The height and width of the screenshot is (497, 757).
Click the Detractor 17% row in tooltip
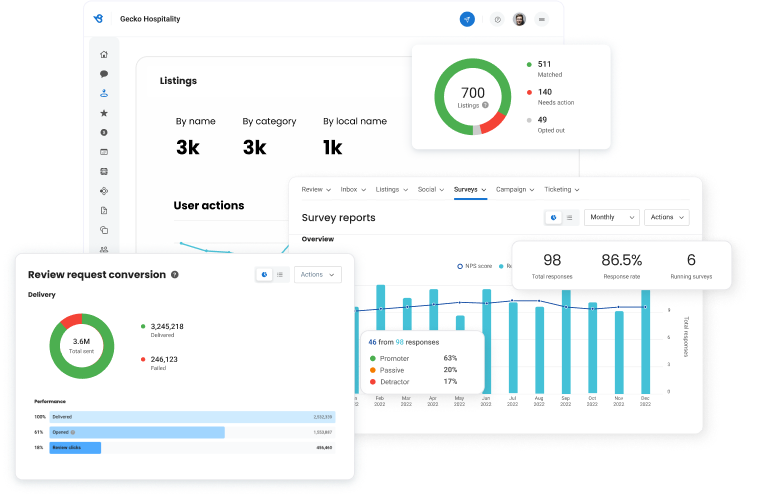click(x=413, y=382)
